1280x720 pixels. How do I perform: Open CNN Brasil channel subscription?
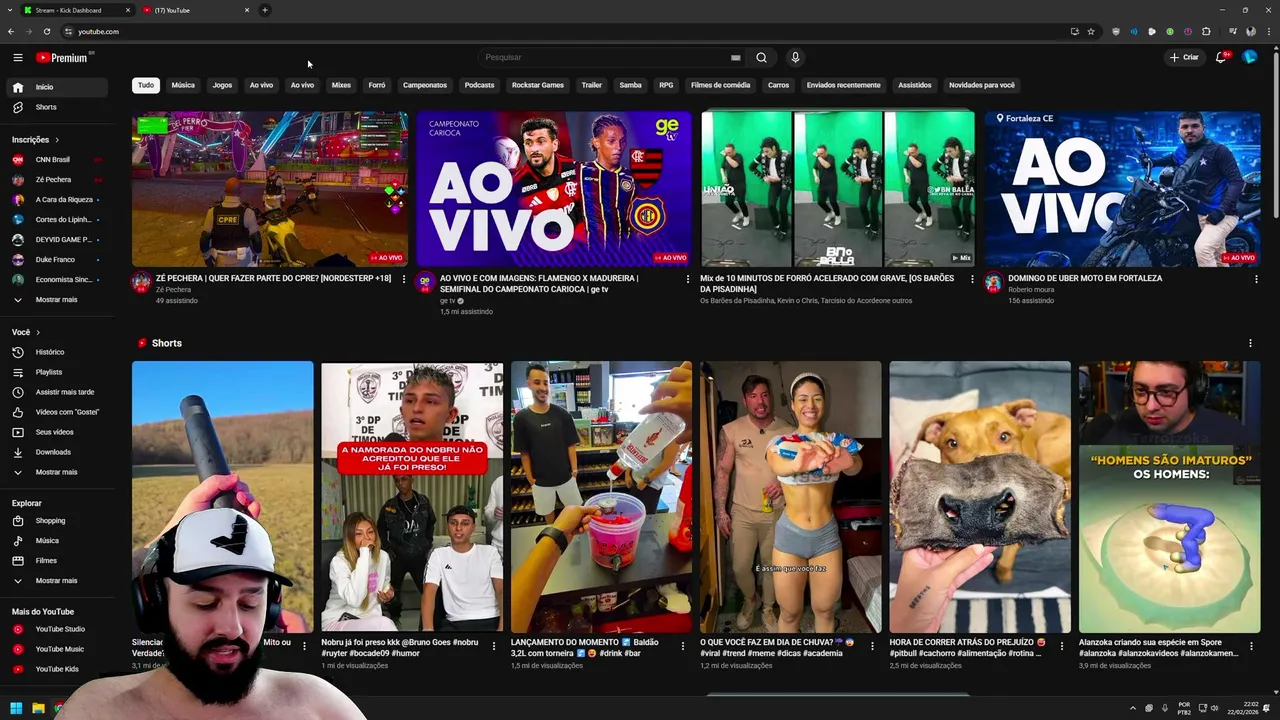point(58,159)
